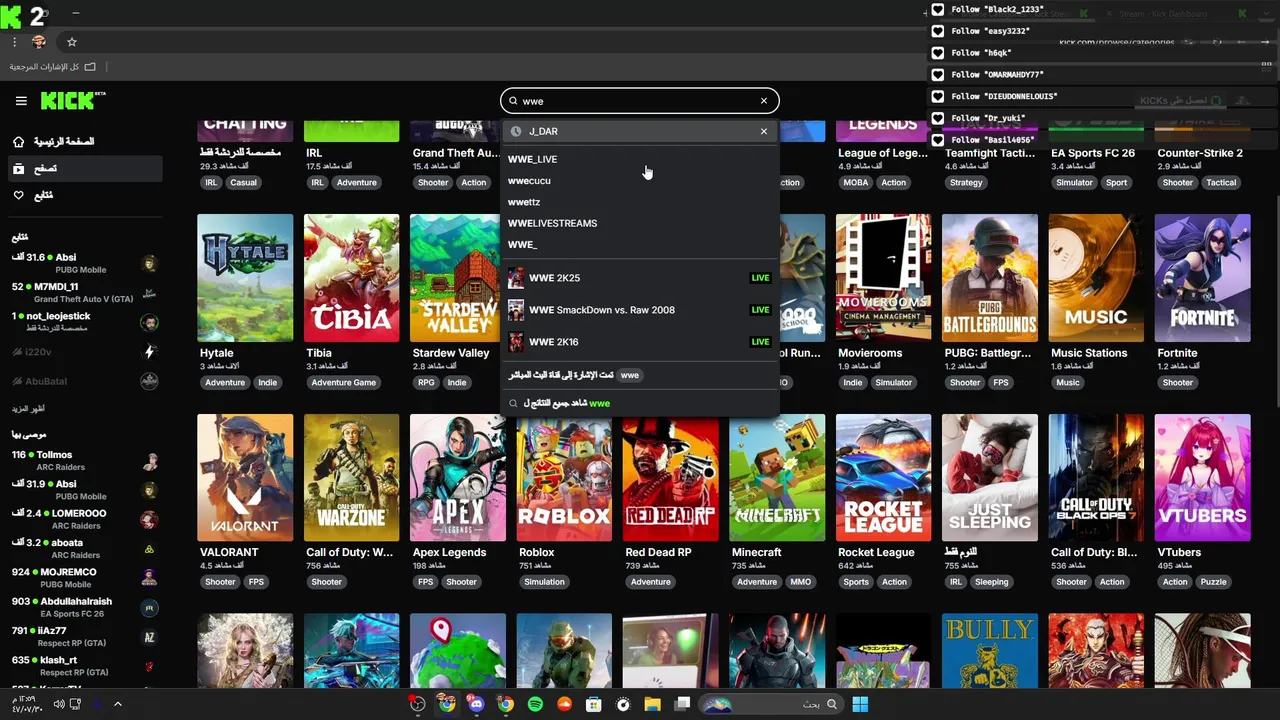Launch Microsoft Store from the taskbar
Screen dimensions: 1280x720
(x=594, y=704)
